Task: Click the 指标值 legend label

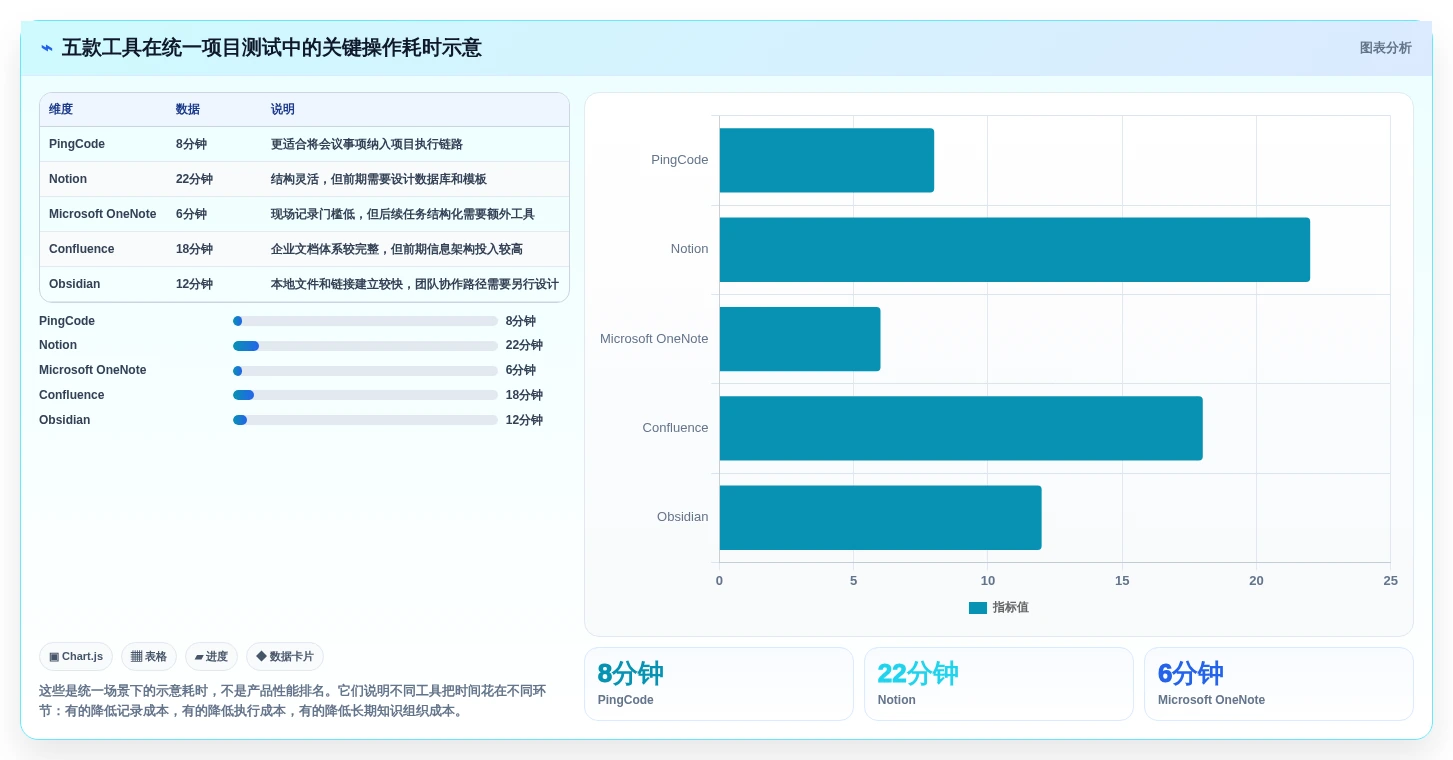Action: pyautogui.click(x=1011, y=608)
